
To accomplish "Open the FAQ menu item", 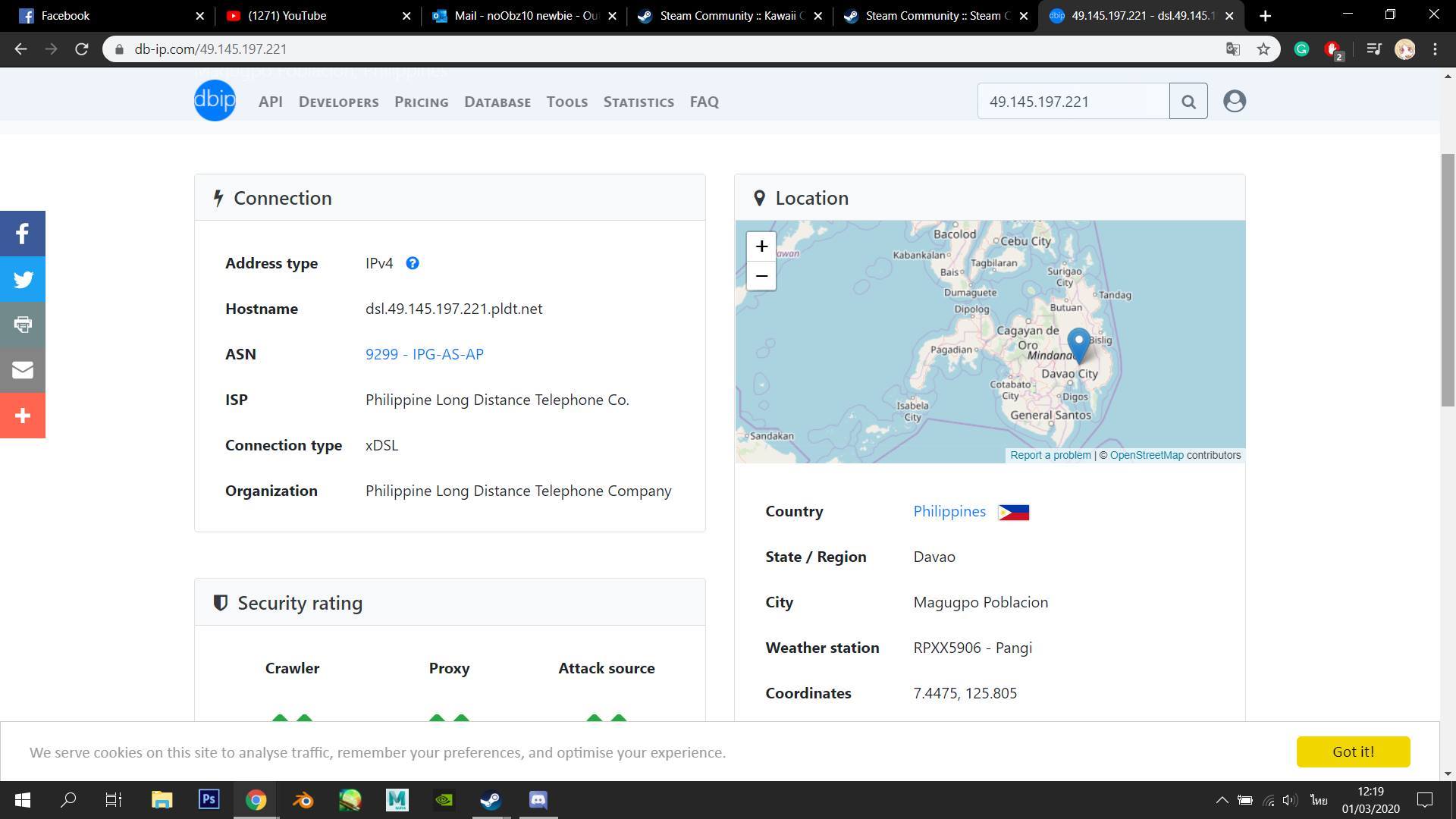I will pyautogui.click(x=704, y=101).
